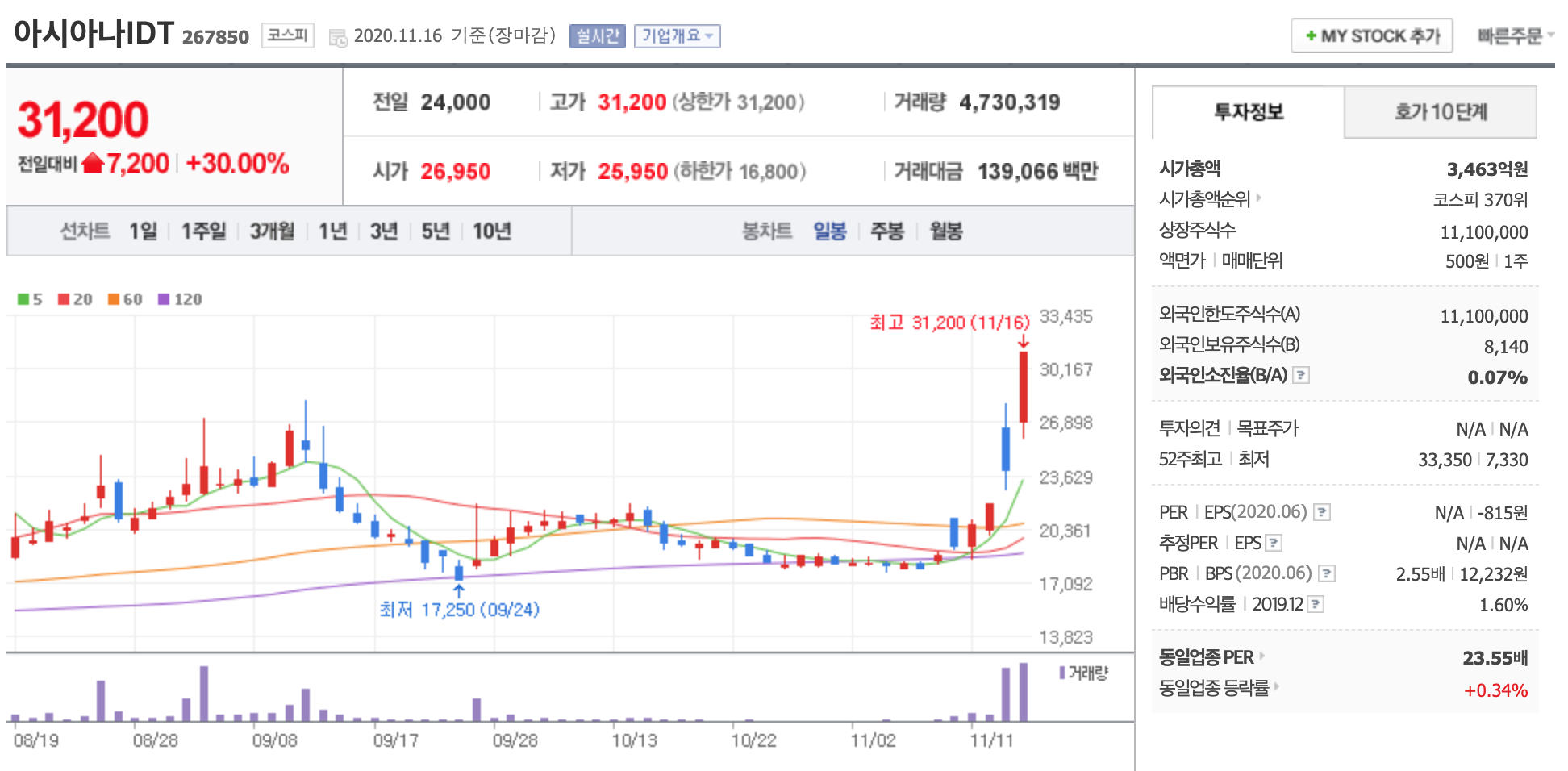Image resolution: width=1568 pixels, height=771 pixels.
Task: Click the 거래대금 value 139,066 백만
Action: (x=1037, y=172)
